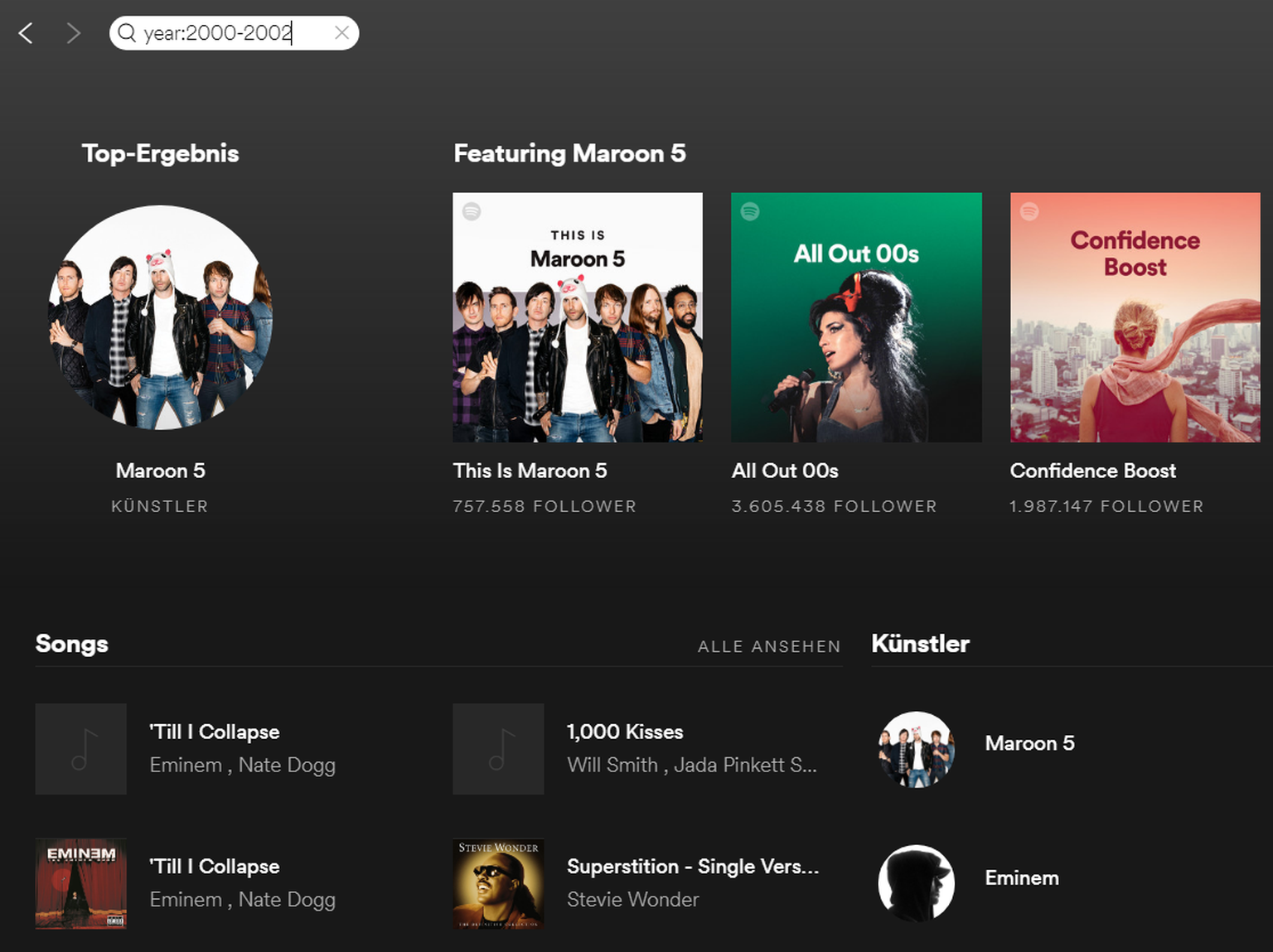Click the Confidence Boost playlist title

point(1092,471)
